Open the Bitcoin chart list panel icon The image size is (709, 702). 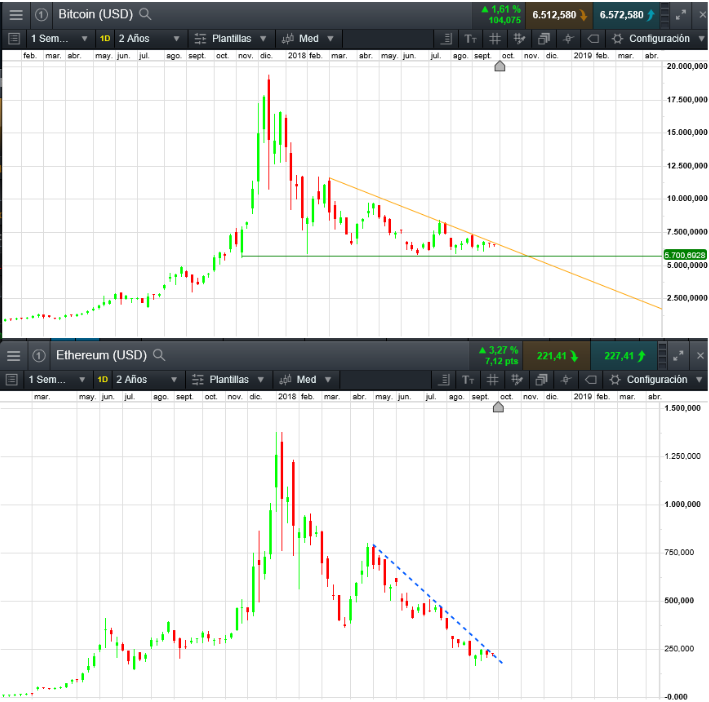tap(14, 39)
